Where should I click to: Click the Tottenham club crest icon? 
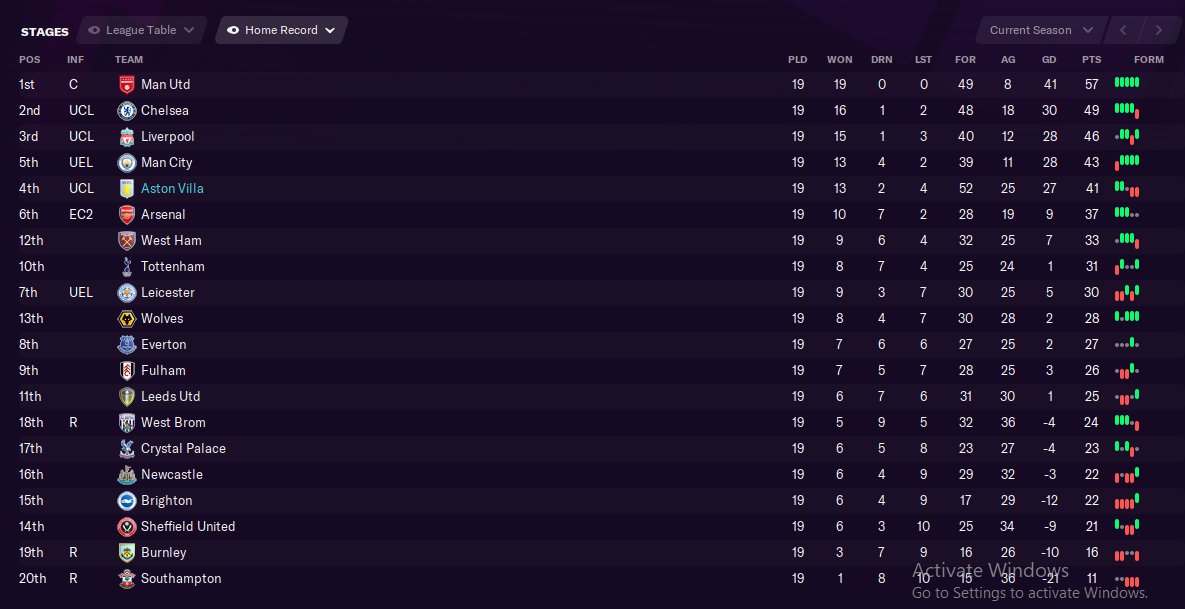(x=127, y=267)
